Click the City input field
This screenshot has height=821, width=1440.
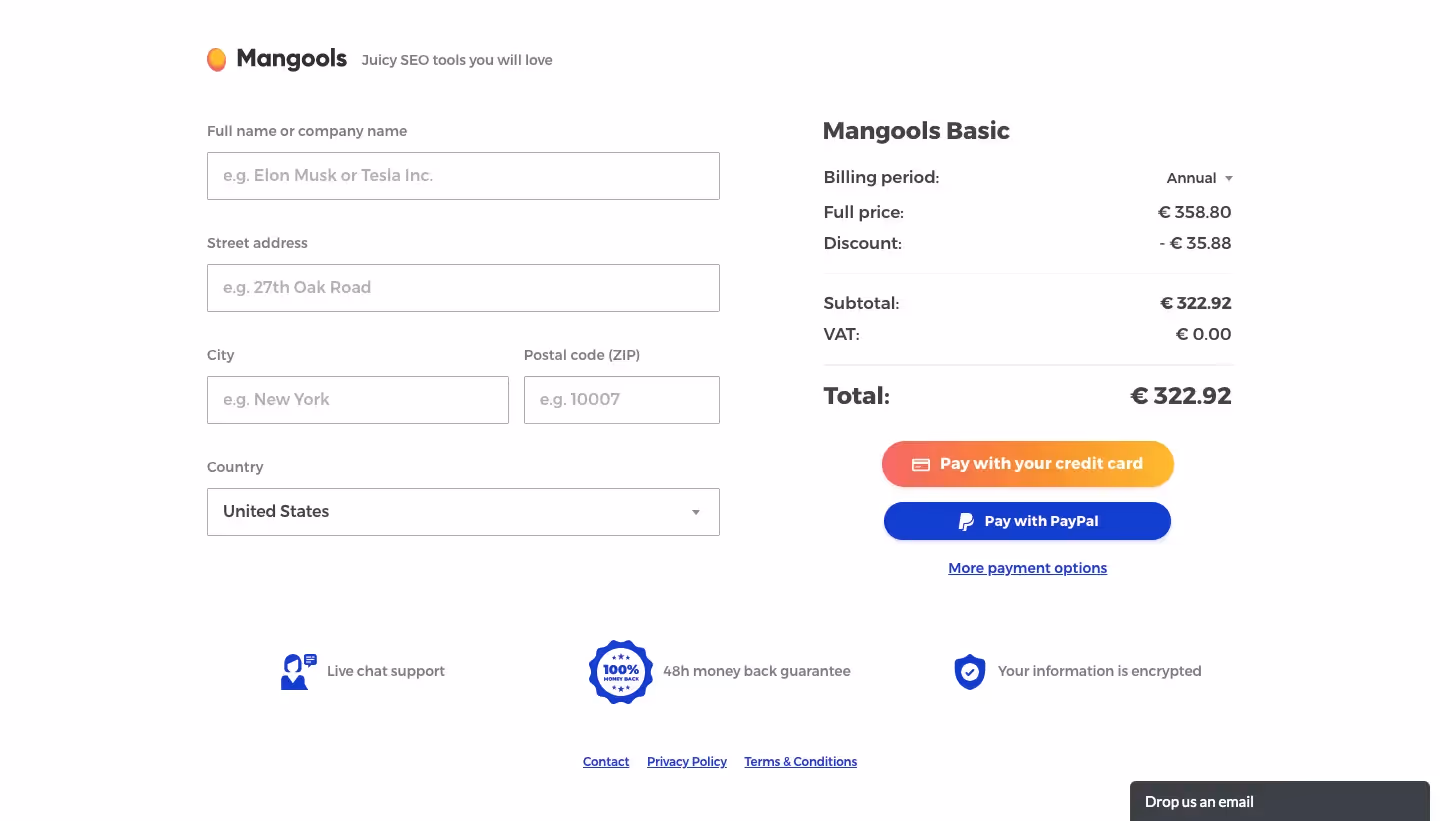(x=357, y=399)
